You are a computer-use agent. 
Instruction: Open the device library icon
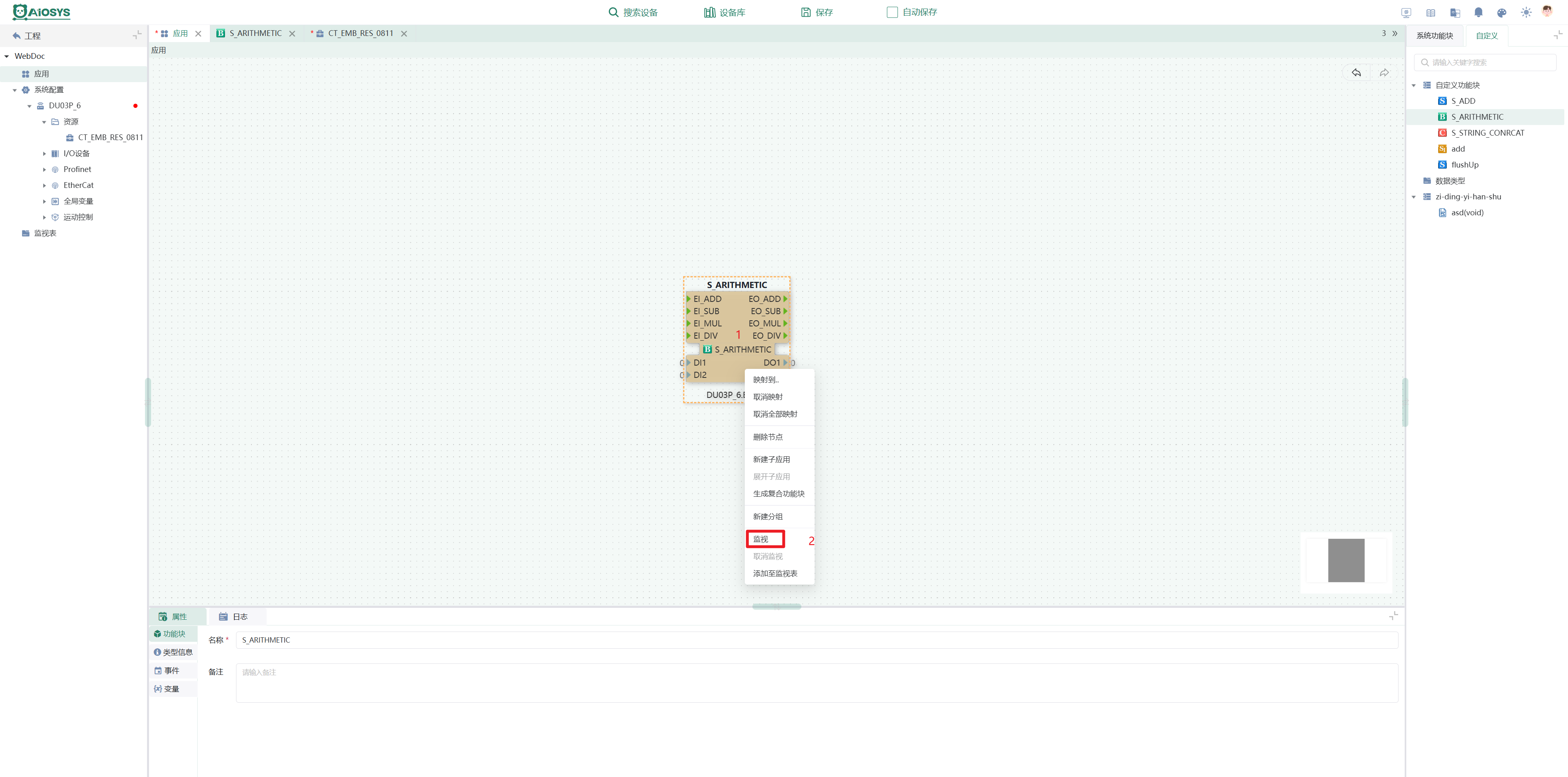[x=709, y=12]
